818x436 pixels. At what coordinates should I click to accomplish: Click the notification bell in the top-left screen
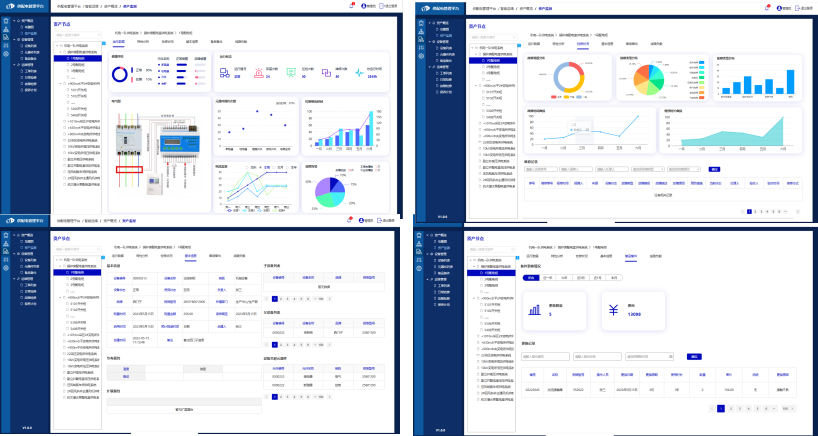[x=349, y=5]
